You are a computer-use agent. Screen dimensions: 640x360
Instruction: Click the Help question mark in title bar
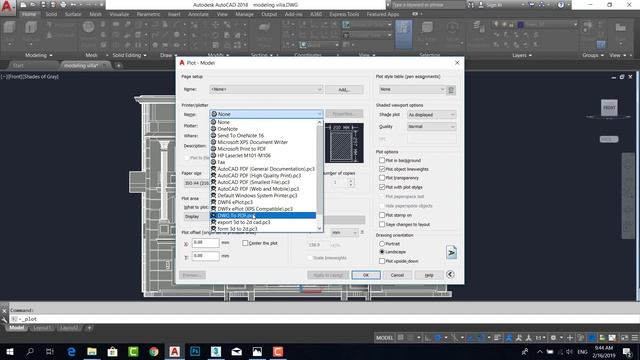coord(561,5)
